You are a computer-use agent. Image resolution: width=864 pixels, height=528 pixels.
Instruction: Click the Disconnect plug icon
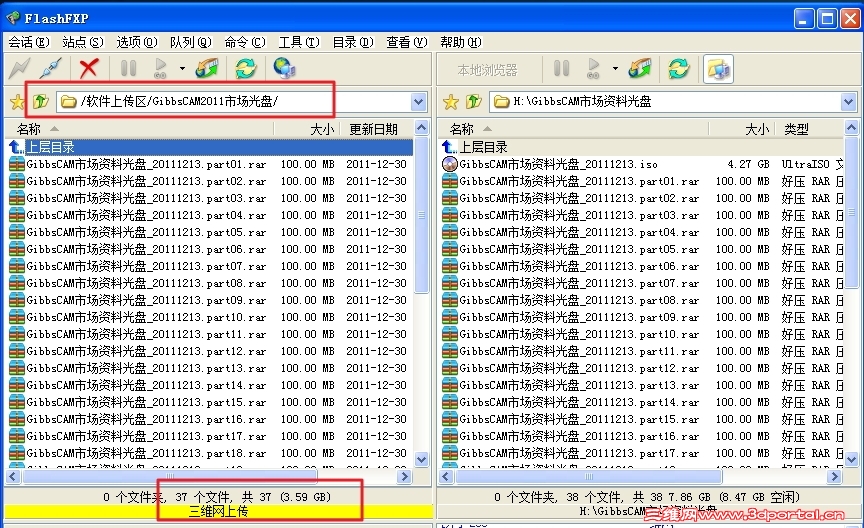tap(51, 68)
